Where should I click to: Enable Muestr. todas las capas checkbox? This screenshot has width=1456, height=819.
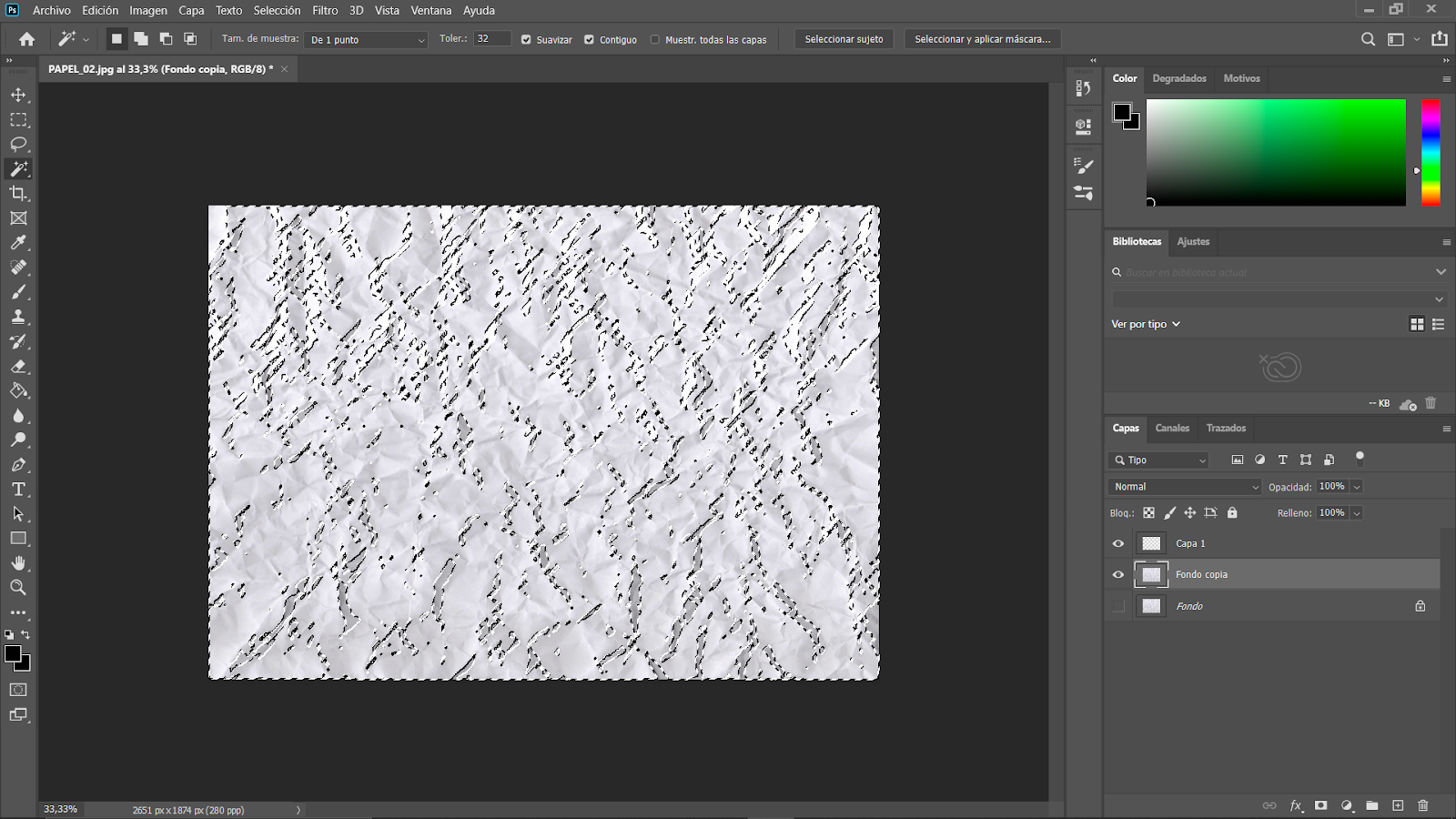[x=655, y=40]
